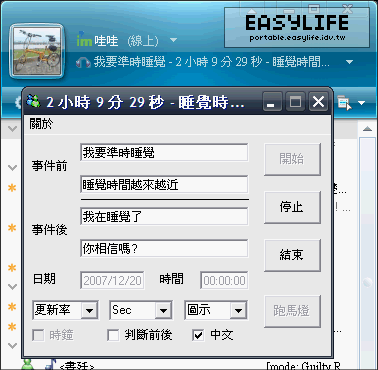Click the Messenger scrollbar up arrow
378x370 pixels.
pos(367,129)
